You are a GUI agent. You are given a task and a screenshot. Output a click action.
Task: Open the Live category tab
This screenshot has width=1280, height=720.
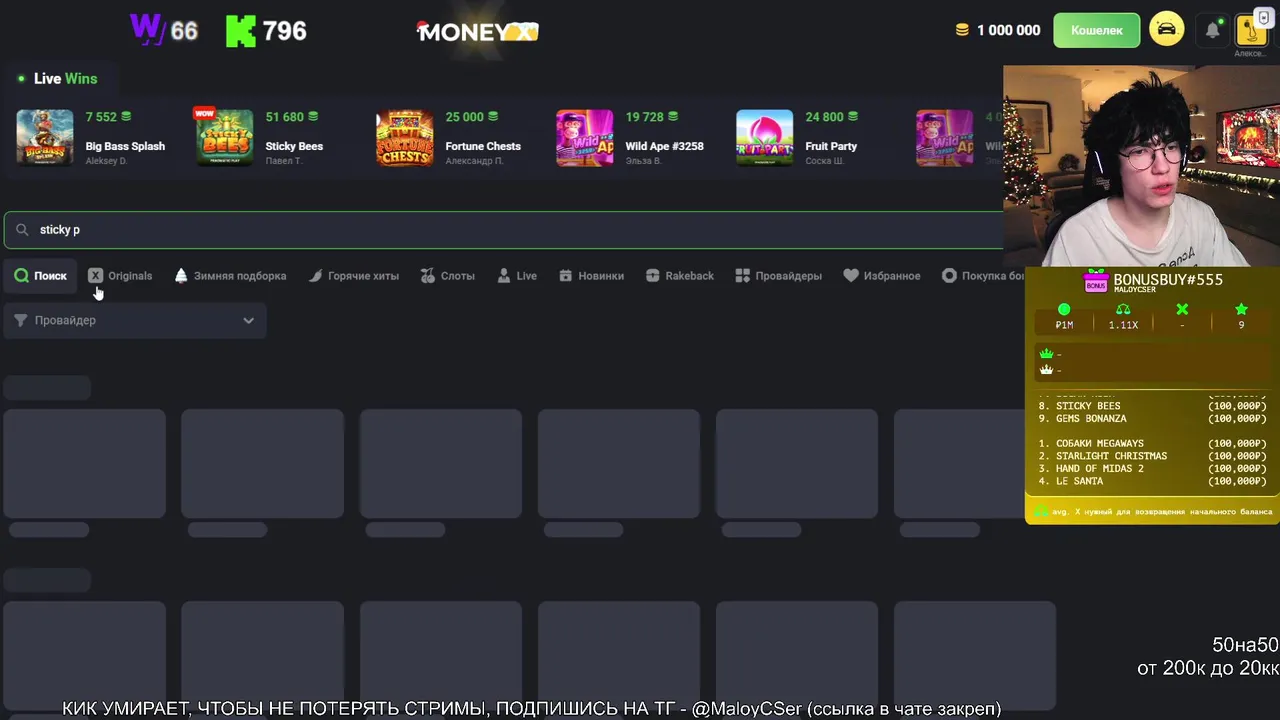coord(517,275)
